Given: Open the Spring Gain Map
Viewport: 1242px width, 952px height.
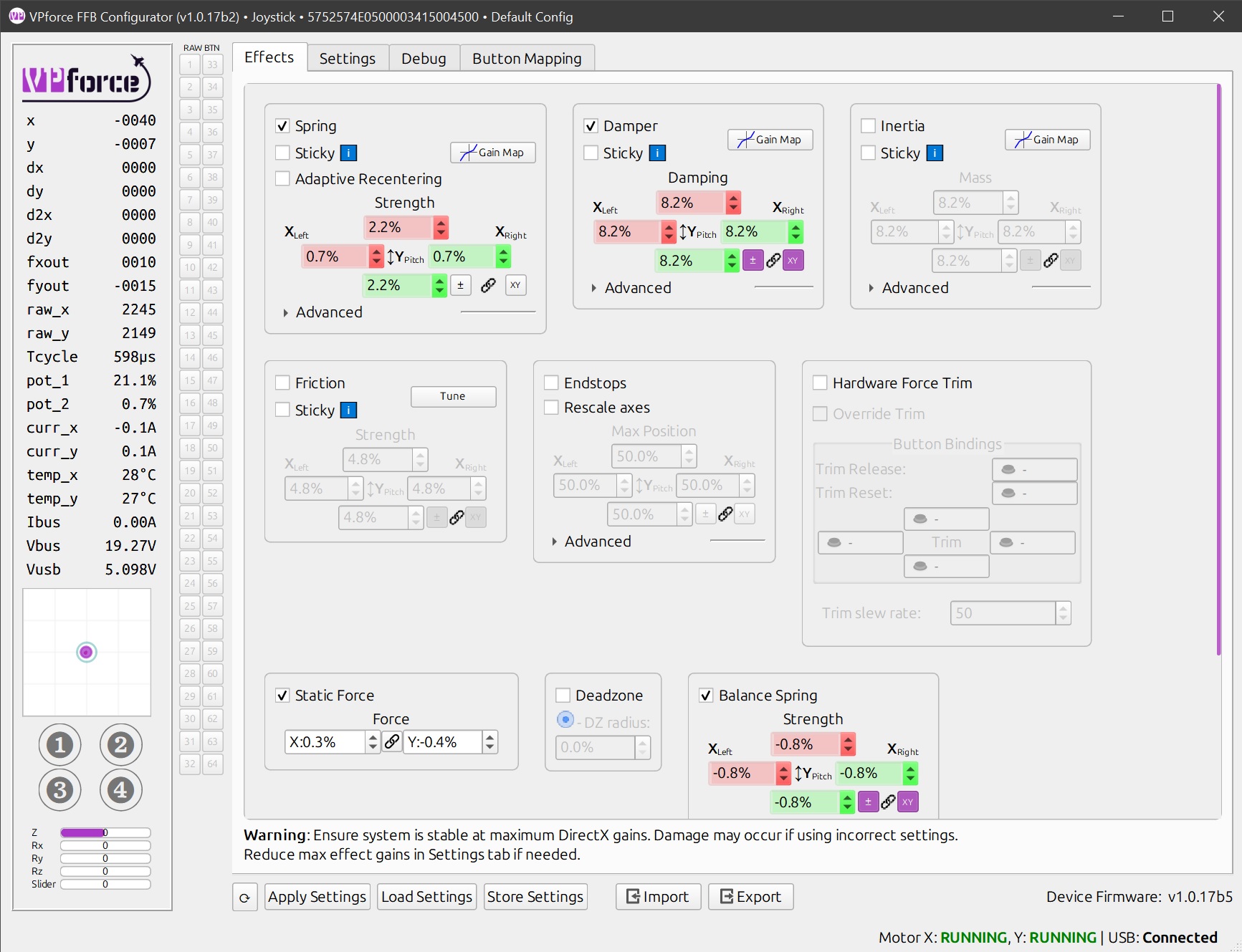Looking at the screenshot, I should pos(493,153).
